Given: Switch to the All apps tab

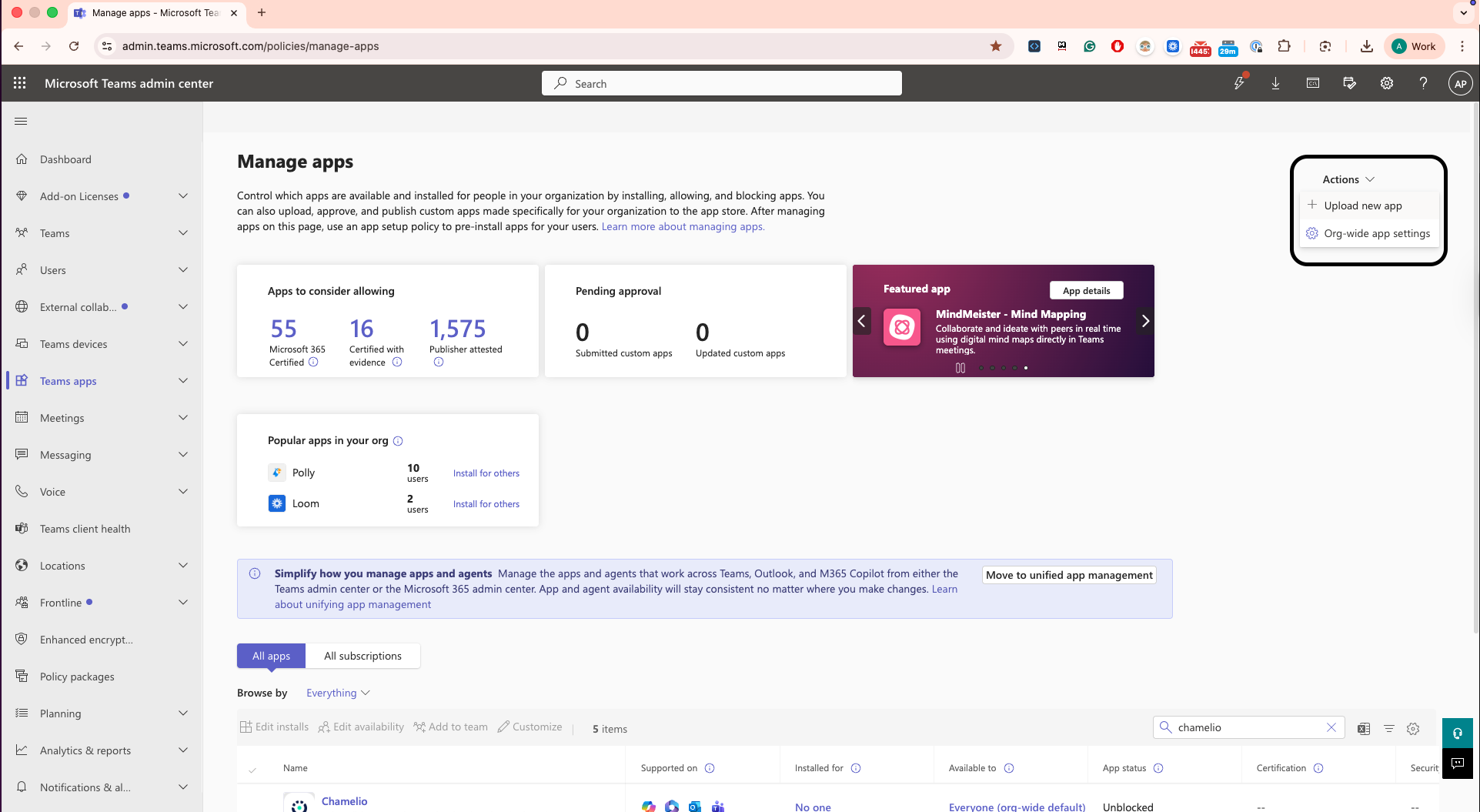Looking at the screenshot, I should [271, 656].
